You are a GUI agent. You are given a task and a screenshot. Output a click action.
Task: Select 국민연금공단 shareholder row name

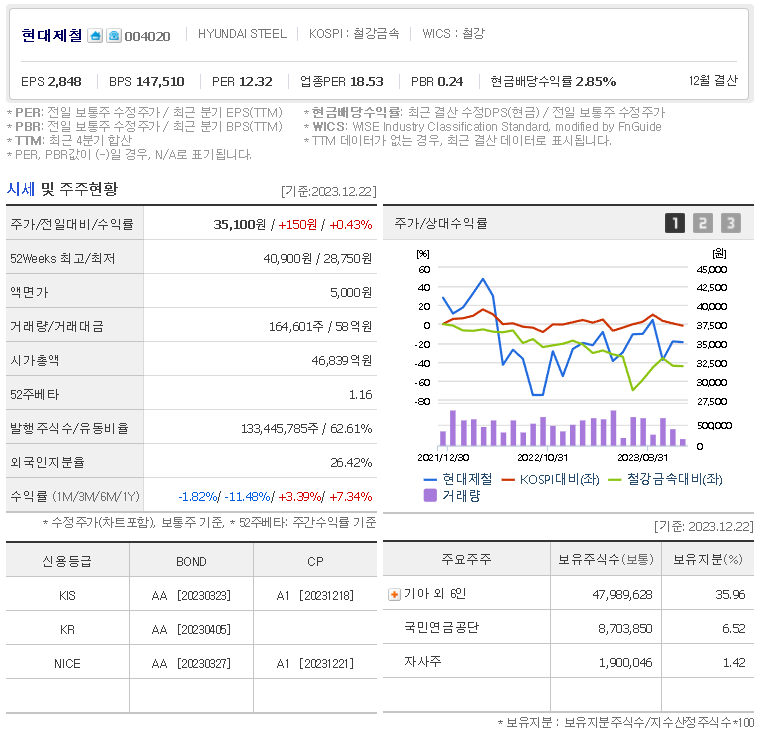tap(442, 627)
